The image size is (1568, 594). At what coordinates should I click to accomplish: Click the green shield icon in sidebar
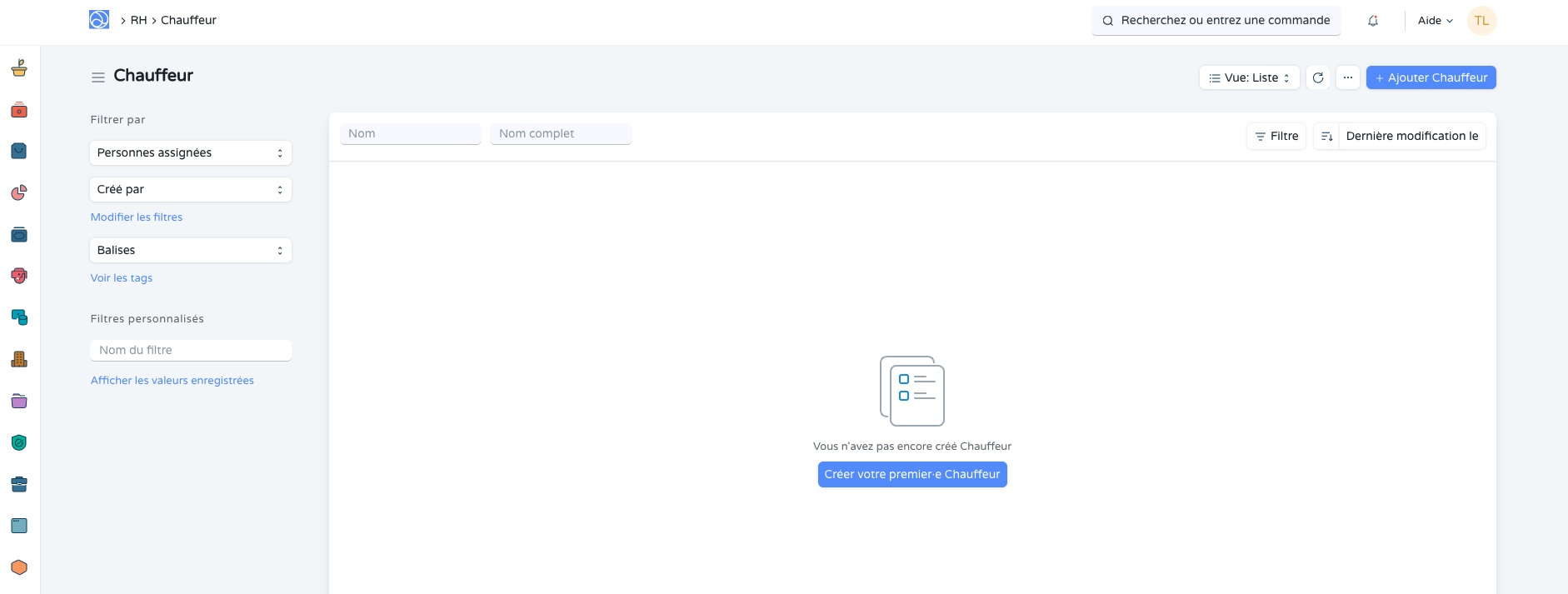pos(19,442)
